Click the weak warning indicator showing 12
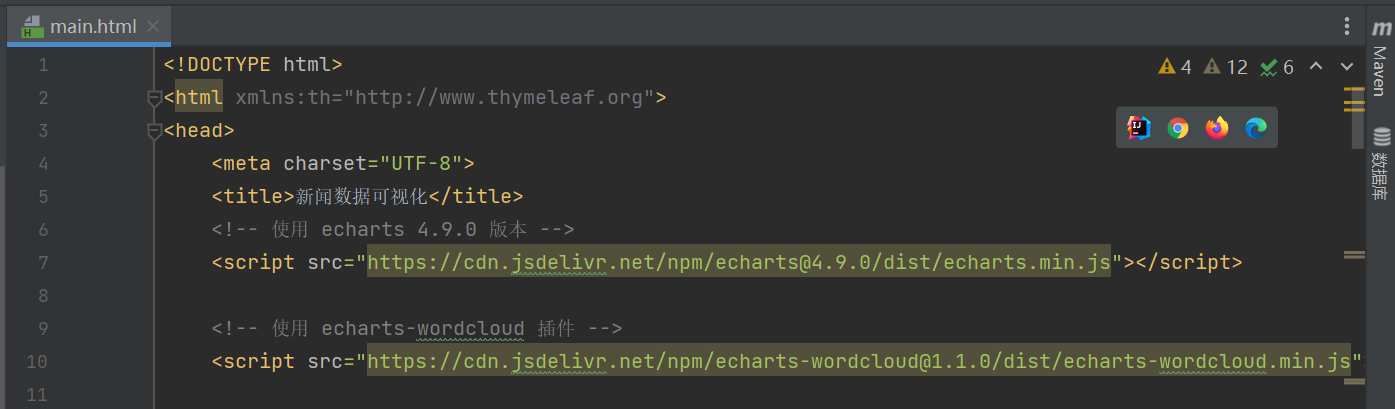The image size is (1395, 409). pos(1226,67)
